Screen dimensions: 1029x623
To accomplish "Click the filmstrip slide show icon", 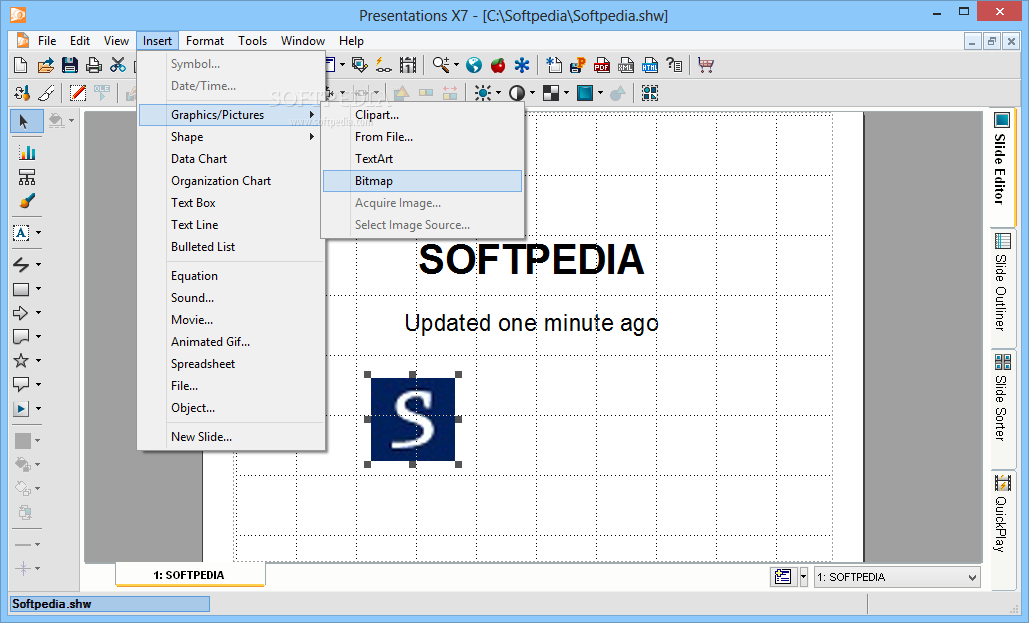I will 408,65.
